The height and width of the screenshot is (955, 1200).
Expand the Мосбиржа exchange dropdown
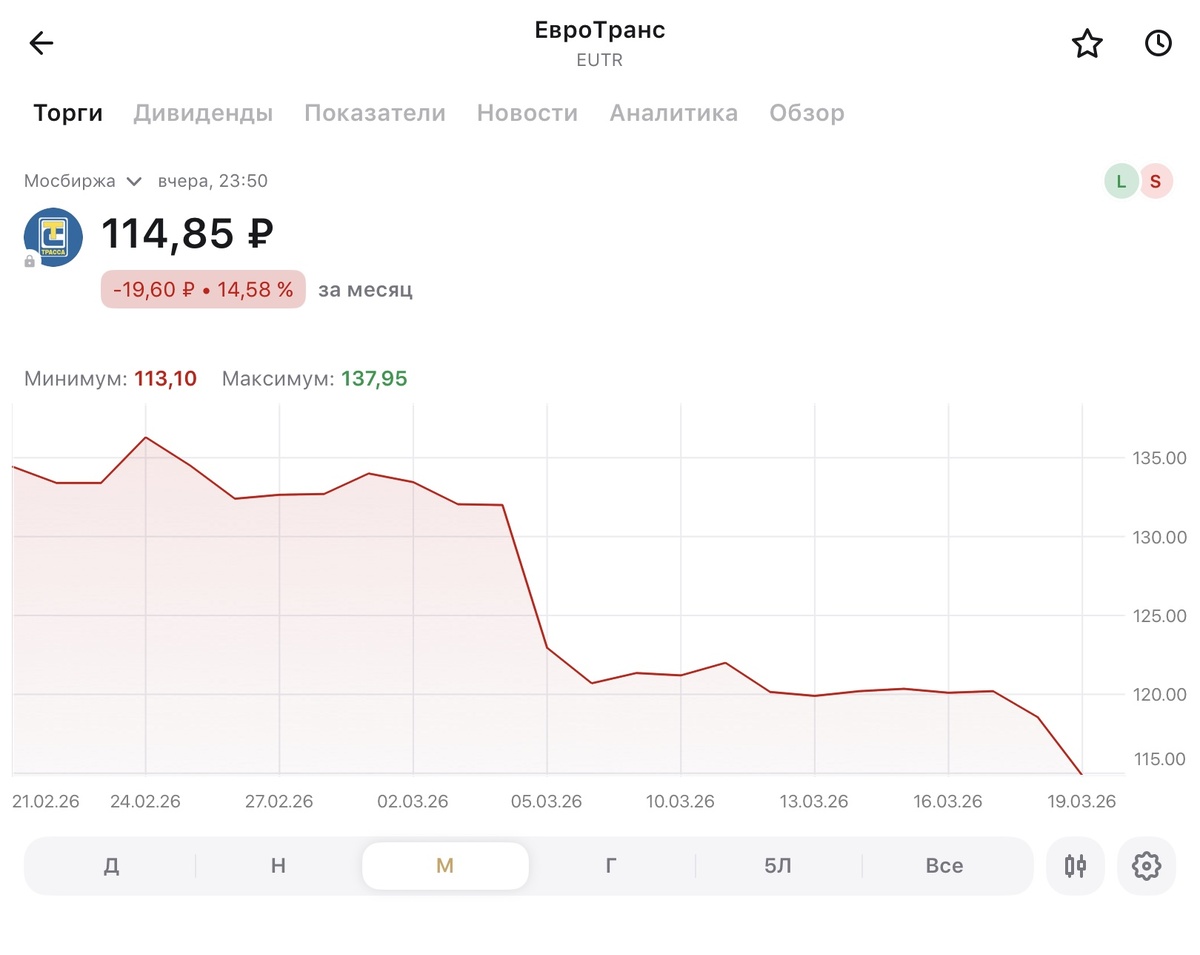84,181
